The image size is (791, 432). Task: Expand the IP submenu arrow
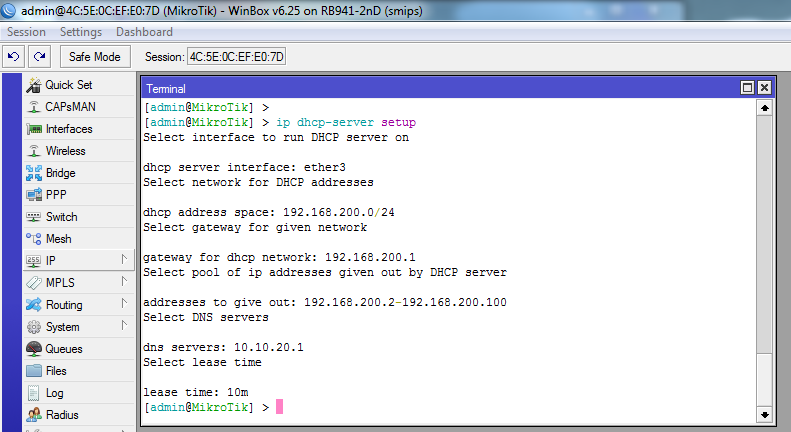pyautogui.click(x=124, y=259)
